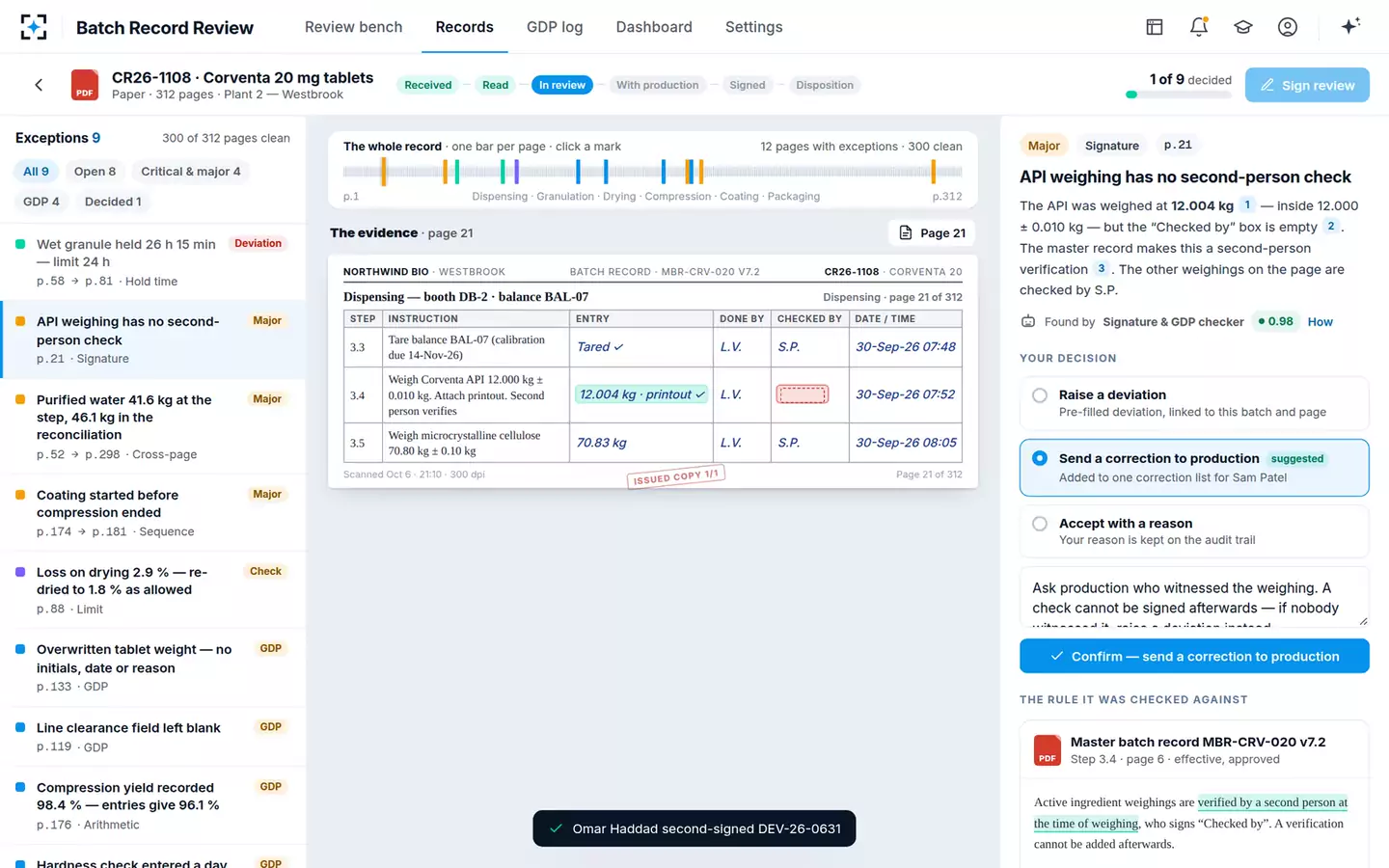Click the pen icon in Sign review
This screenshot has height=868, width=1389.
(x=1267, y=85)
